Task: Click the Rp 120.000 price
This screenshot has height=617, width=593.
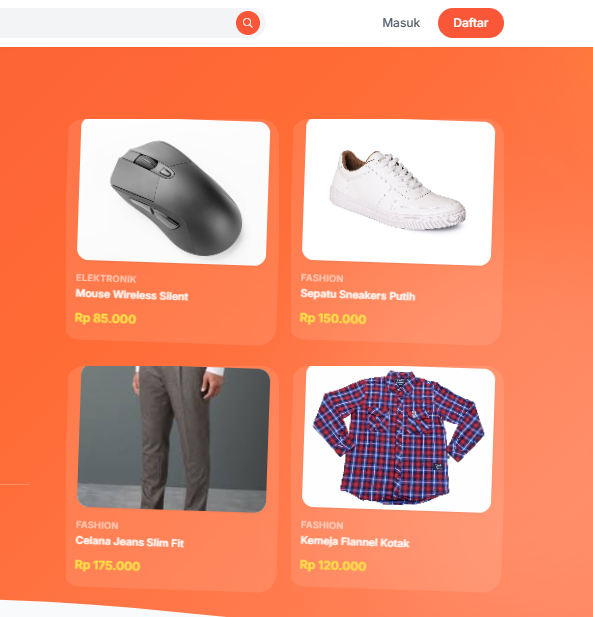Action: (333, 565)
